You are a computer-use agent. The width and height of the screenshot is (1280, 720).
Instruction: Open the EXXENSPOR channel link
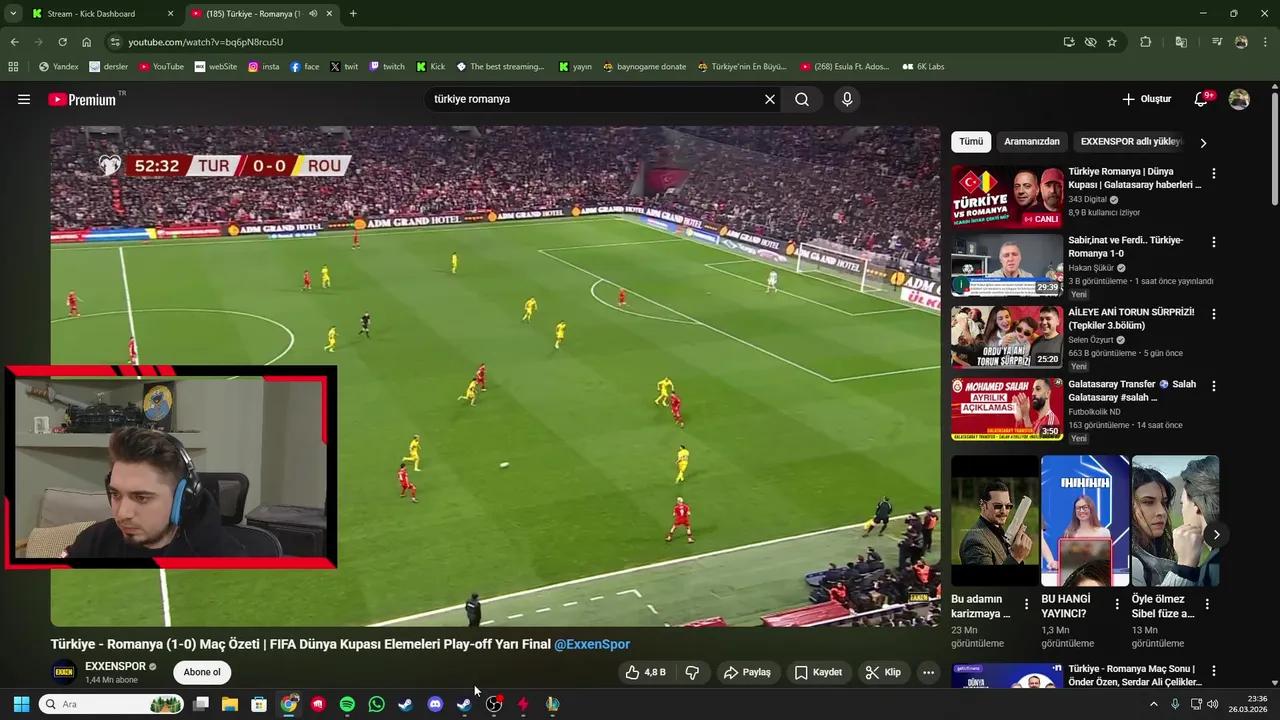pos(115,666)
